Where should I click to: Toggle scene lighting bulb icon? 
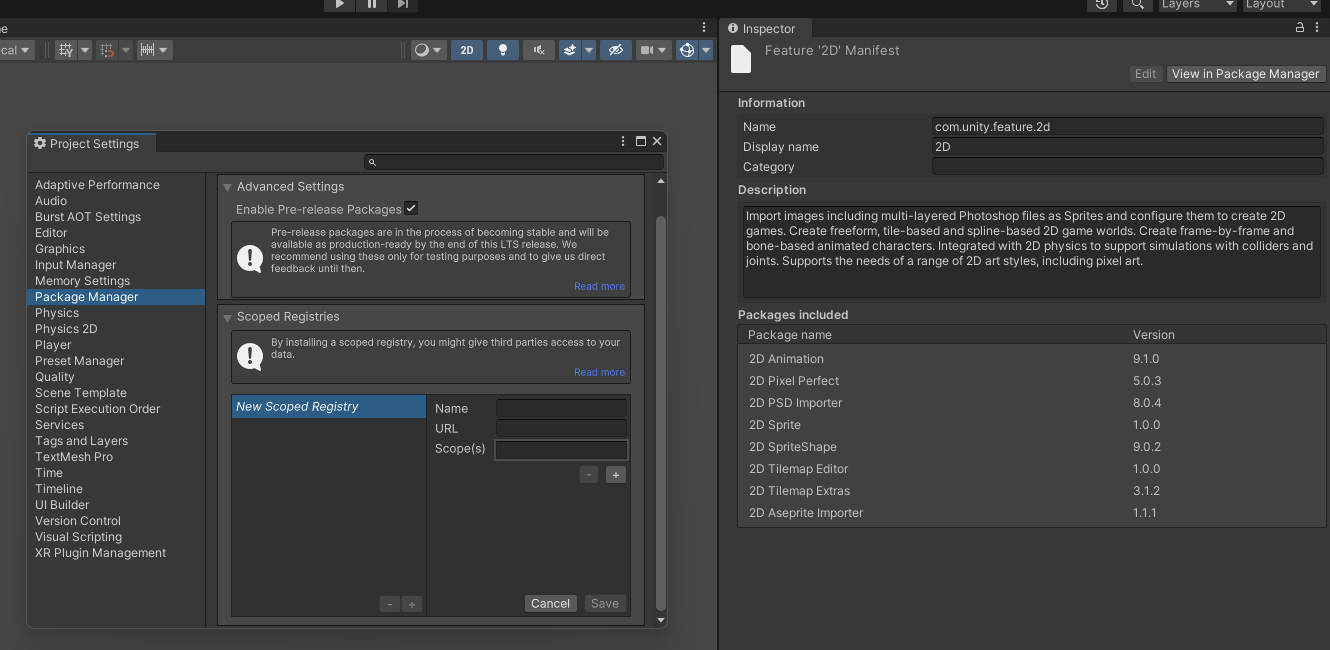tap(503, 50)
